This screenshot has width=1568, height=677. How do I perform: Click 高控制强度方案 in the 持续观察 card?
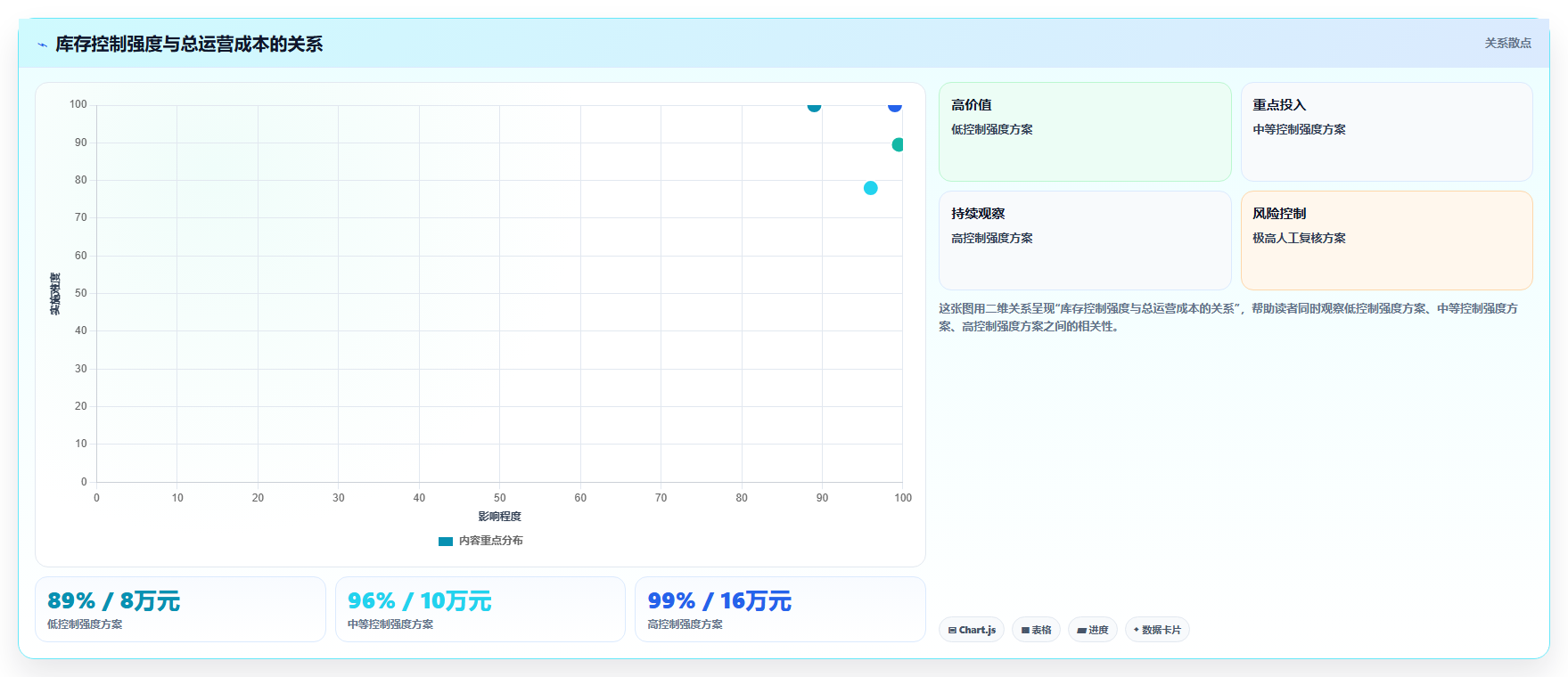pyautogui.click(x=992, y=238)
